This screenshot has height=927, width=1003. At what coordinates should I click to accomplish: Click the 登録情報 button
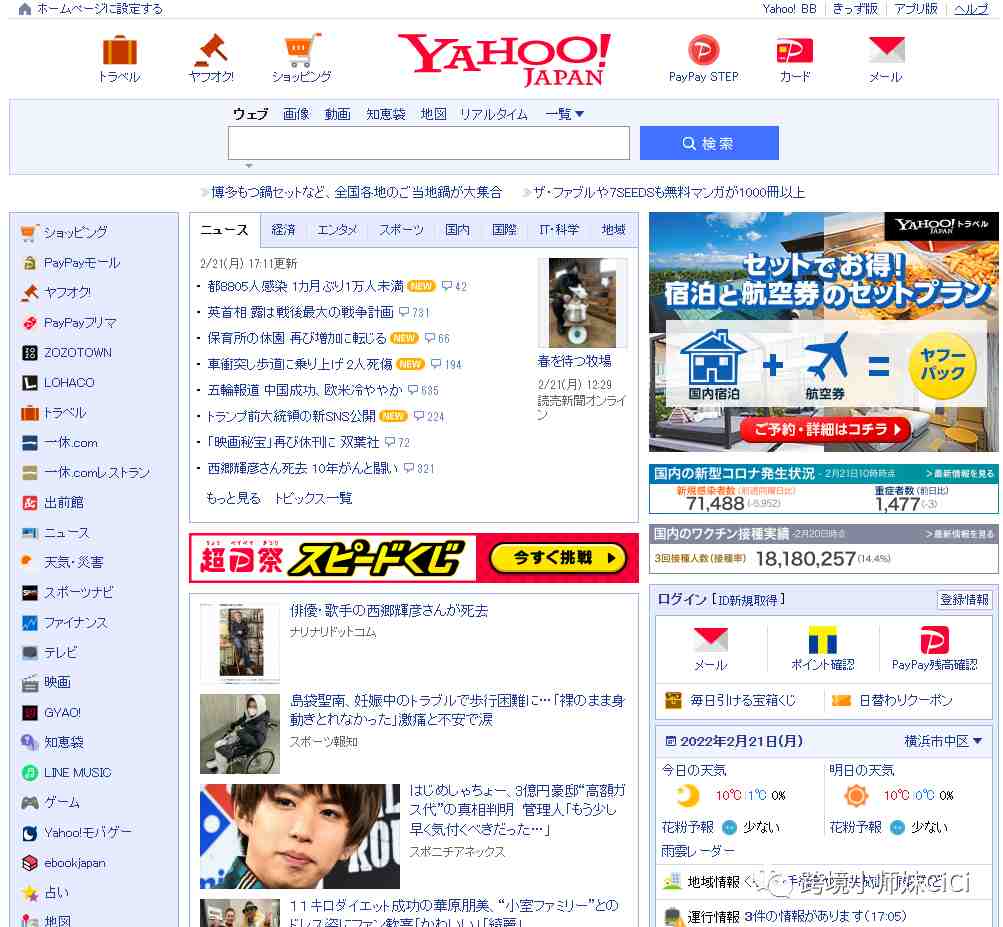[x=964, y=599]
